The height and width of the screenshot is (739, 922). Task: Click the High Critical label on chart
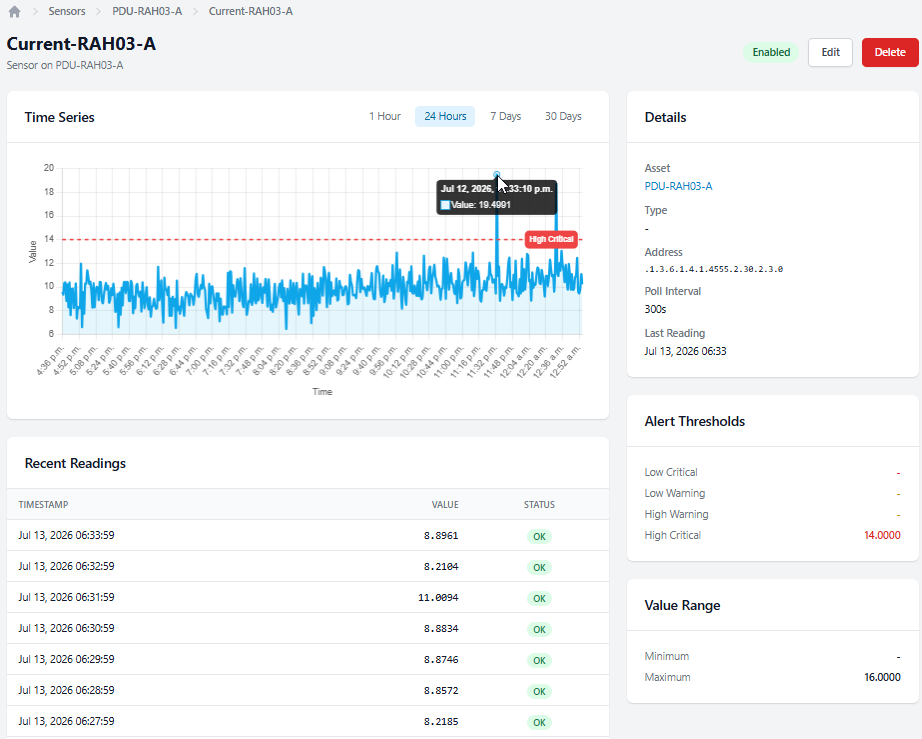[551, 239]
